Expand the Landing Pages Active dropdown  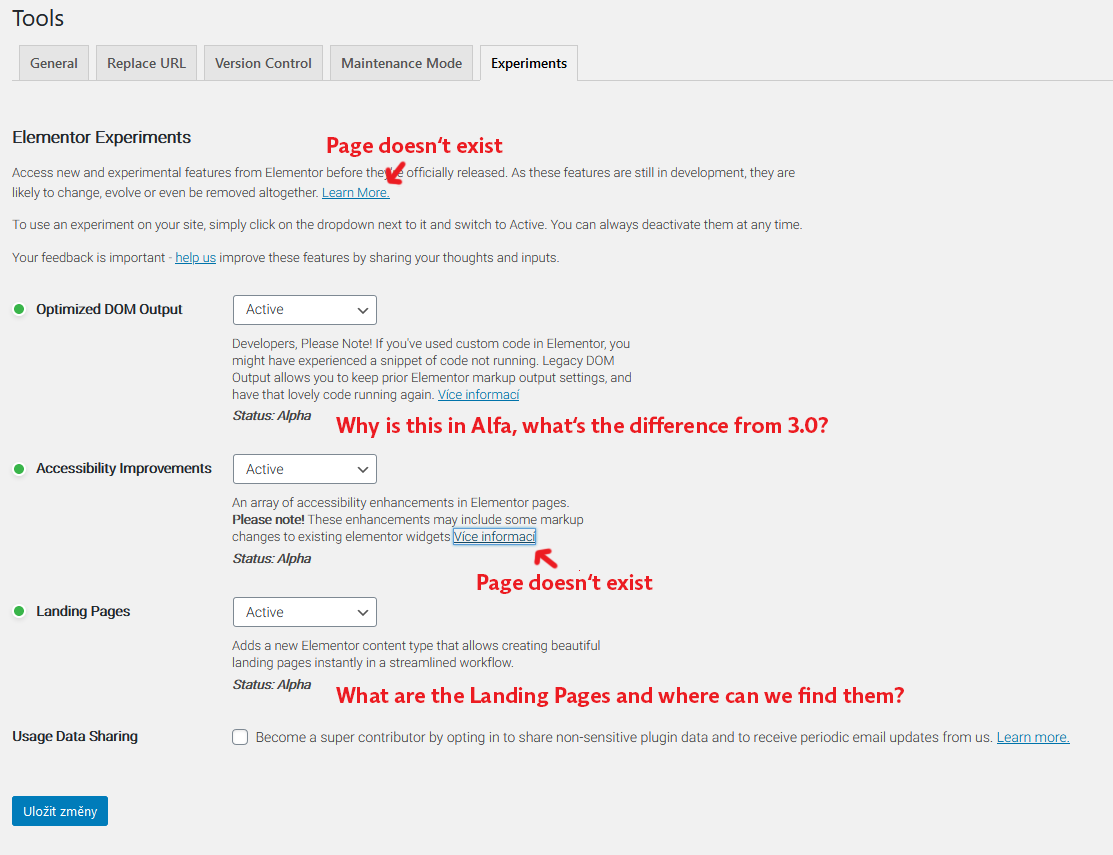pos(304,611)
